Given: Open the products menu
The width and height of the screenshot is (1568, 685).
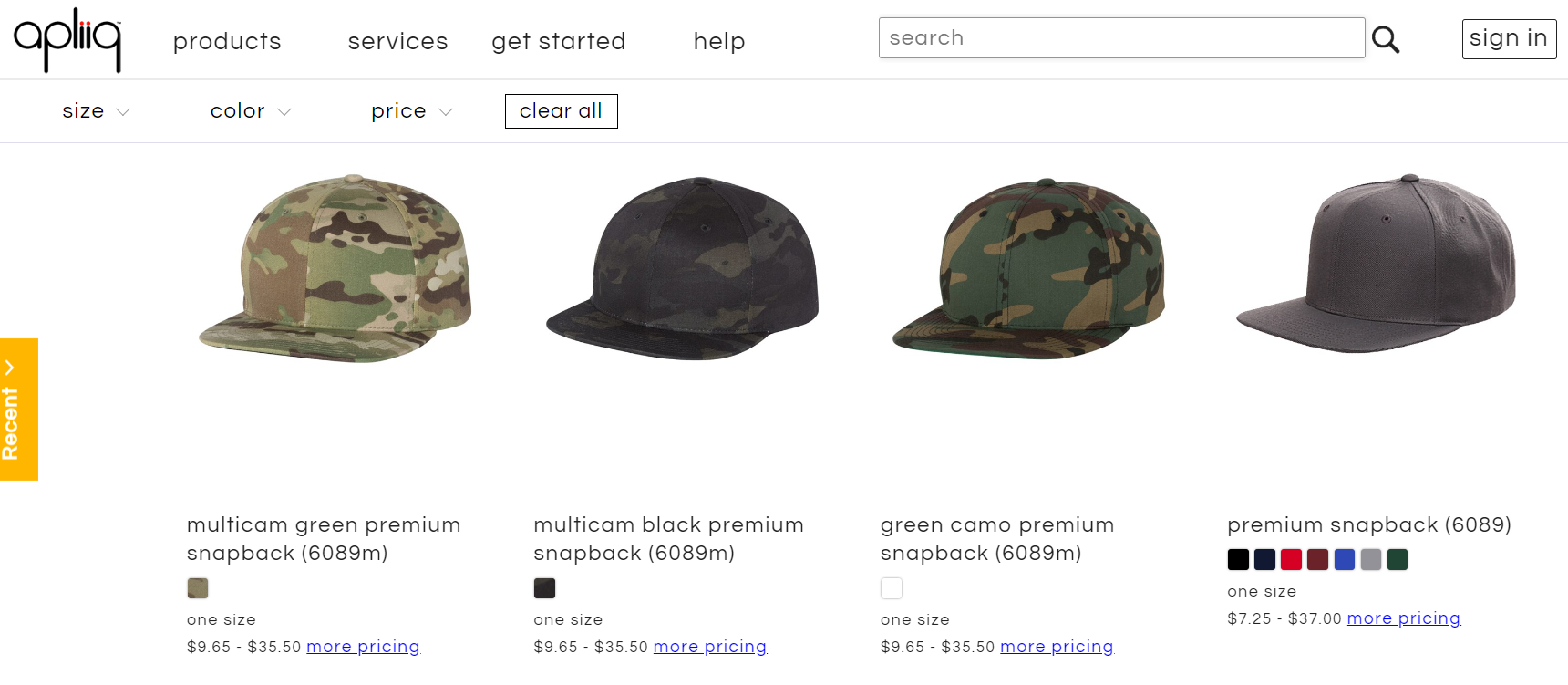Looking at the screenshot, I should 226,41.
